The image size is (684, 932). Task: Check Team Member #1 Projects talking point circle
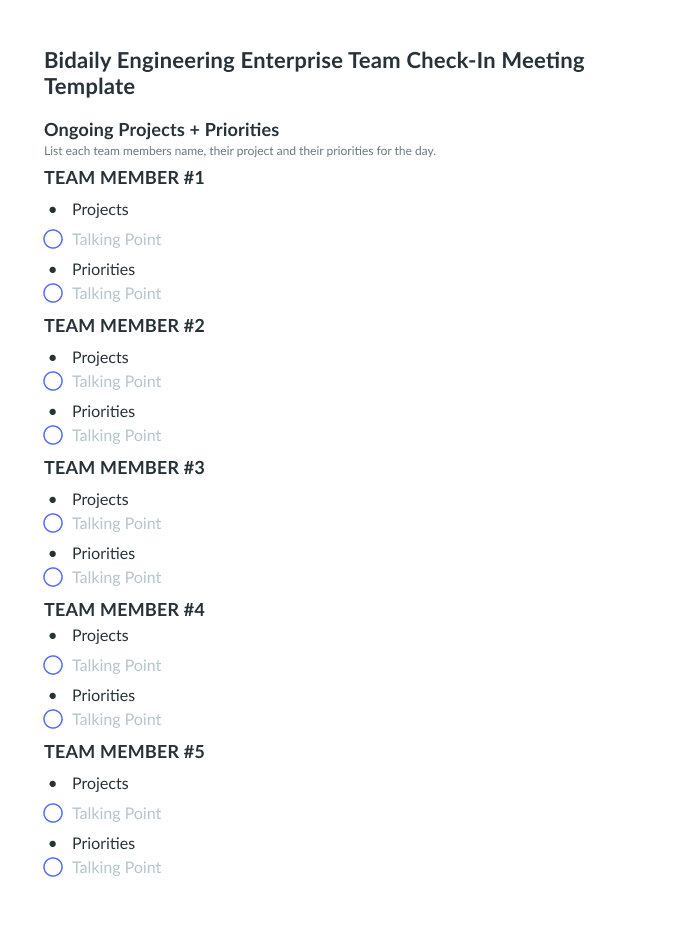pos(53,240)
